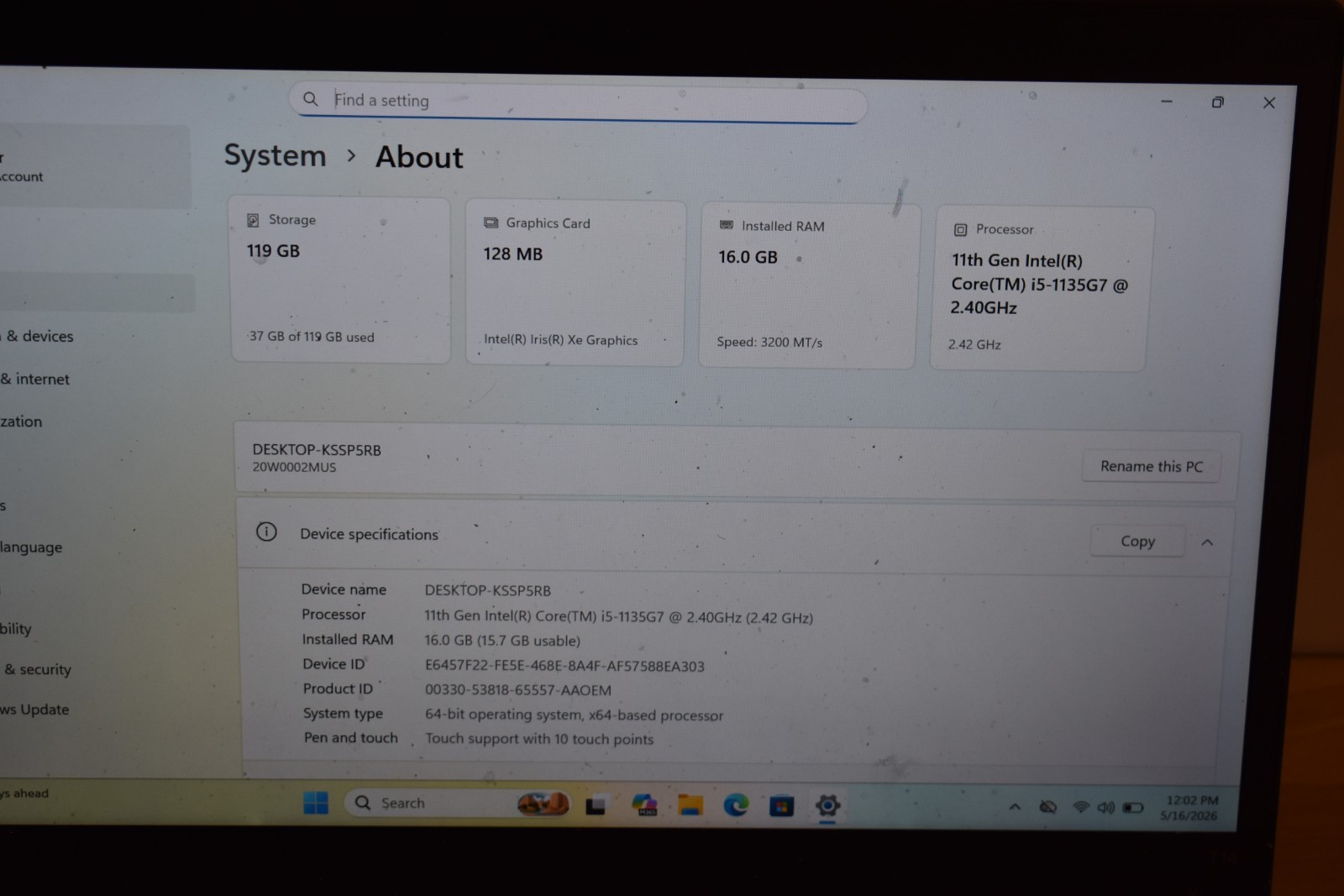Open the Storage card

pos(340,280)
